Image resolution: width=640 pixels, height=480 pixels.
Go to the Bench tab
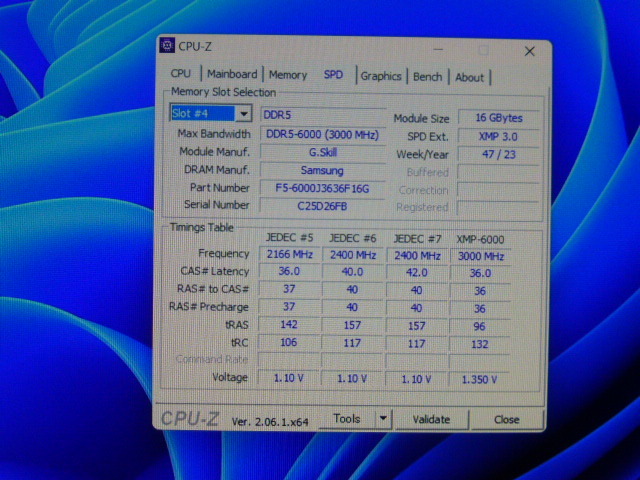(x=427, y=77)
